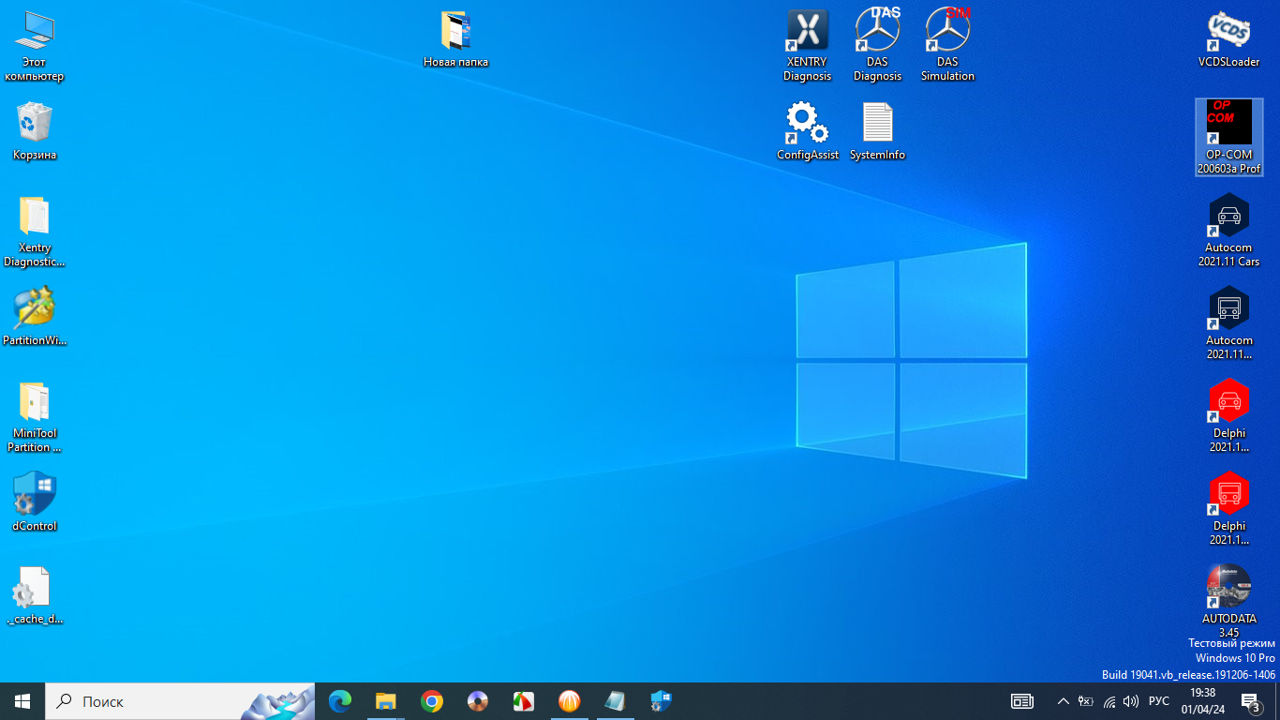1280x720 pixels.
Task: Select the Xentry Diagnostic folder icon
Action: click(34, 231)
